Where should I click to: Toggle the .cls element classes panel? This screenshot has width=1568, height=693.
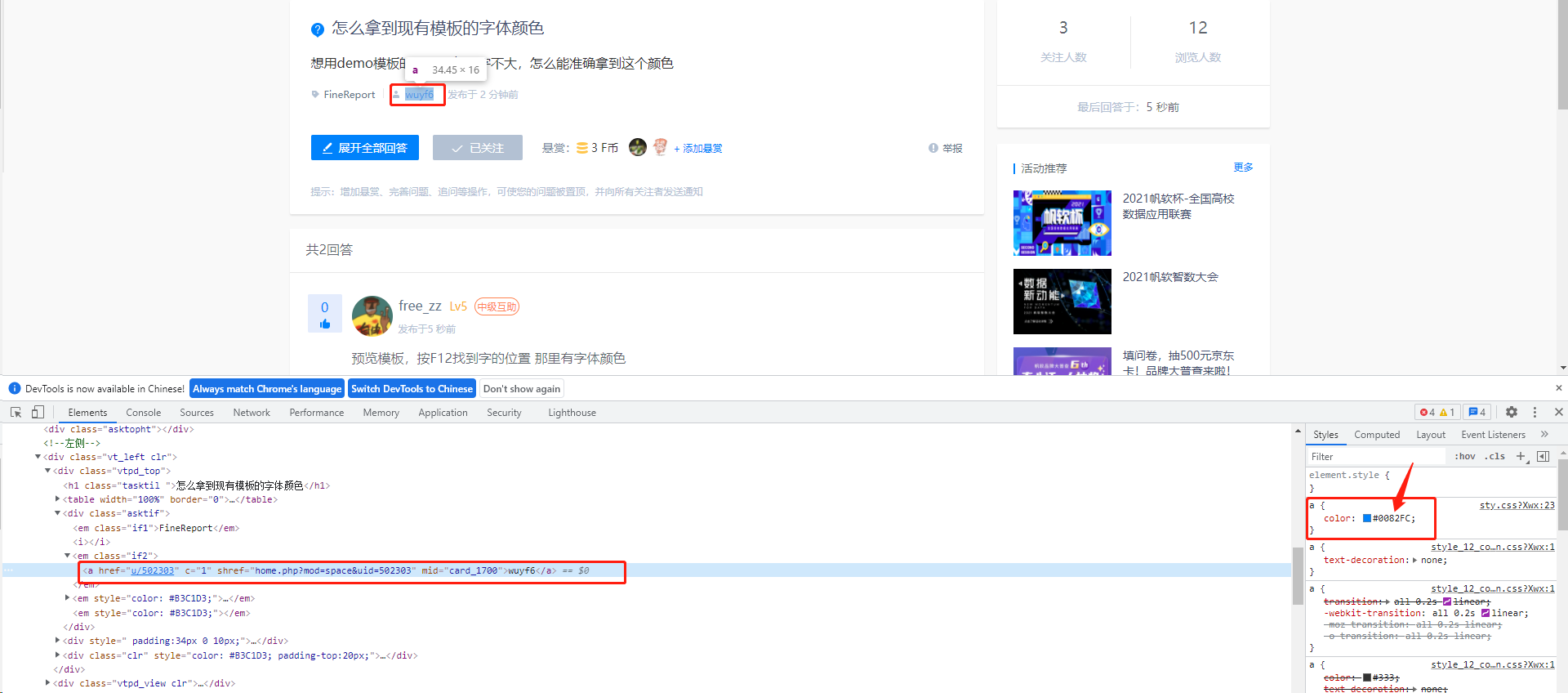point(1494,457)
